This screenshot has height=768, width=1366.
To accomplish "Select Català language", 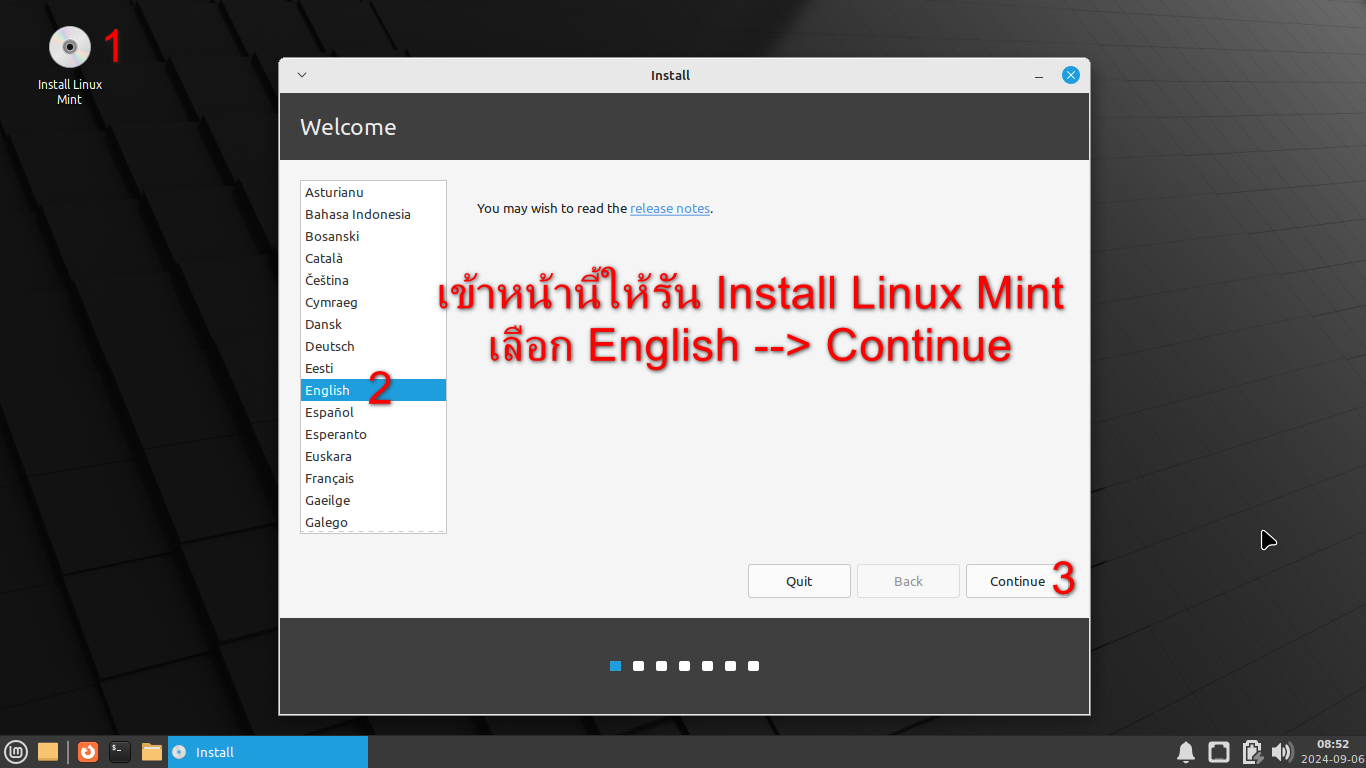I will click(x=373, y=258).
